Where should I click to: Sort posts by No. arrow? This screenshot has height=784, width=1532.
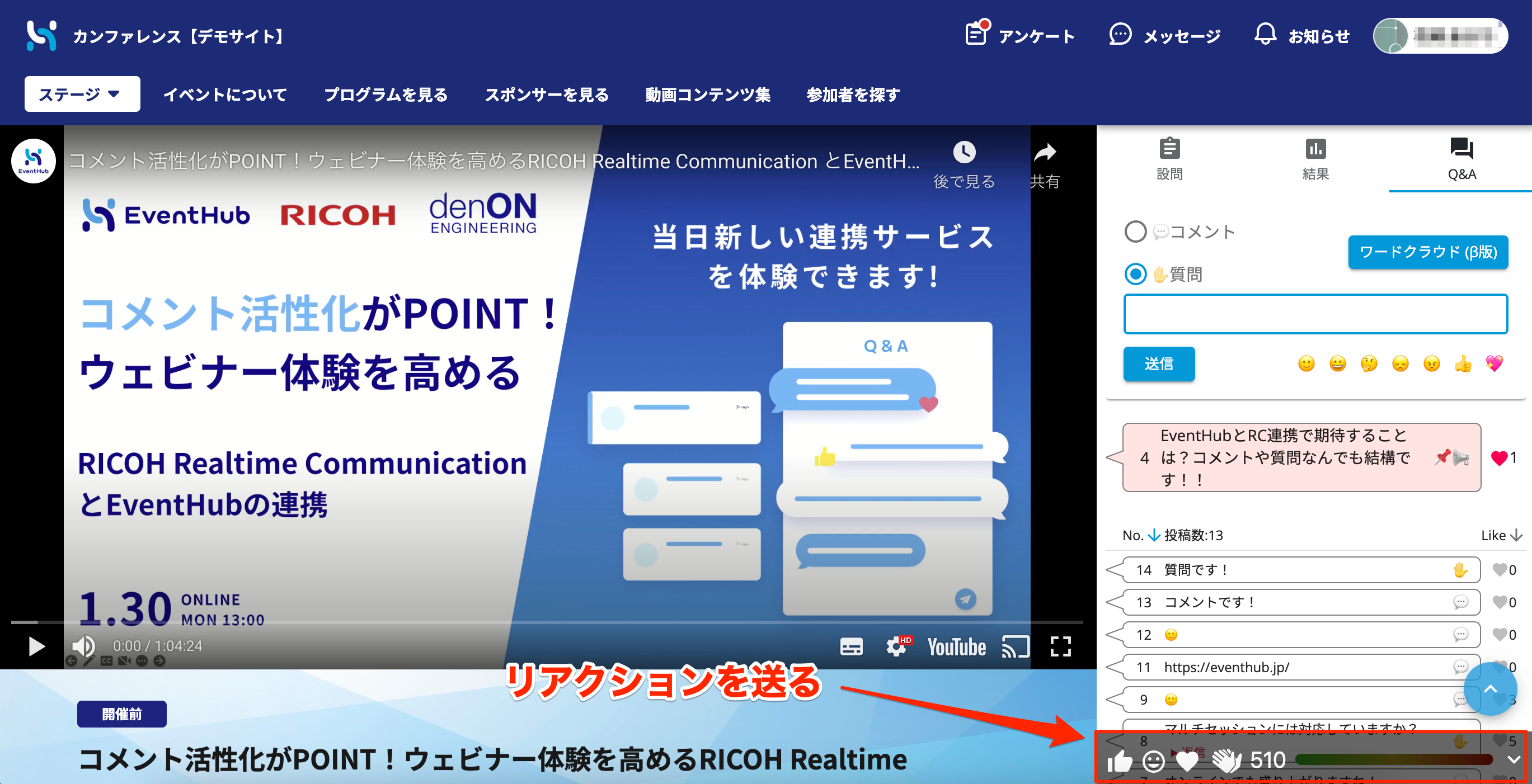tap(1154, 536)
